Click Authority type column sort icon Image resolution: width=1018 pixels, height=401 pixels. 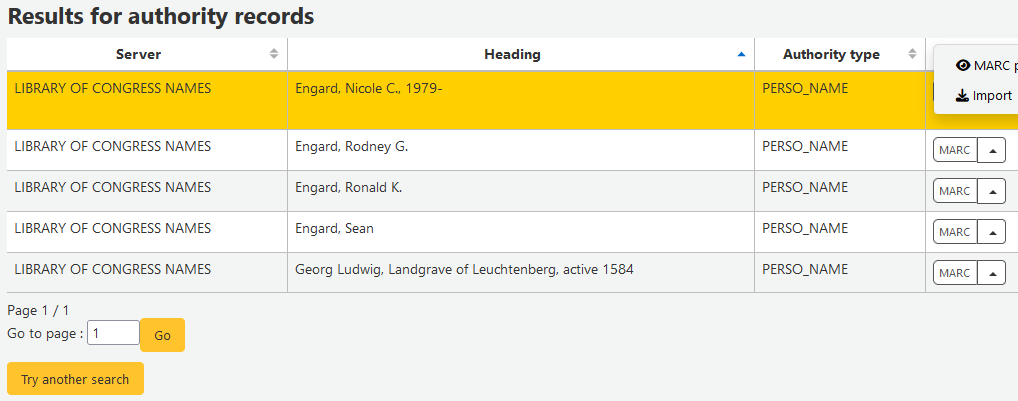912,54
